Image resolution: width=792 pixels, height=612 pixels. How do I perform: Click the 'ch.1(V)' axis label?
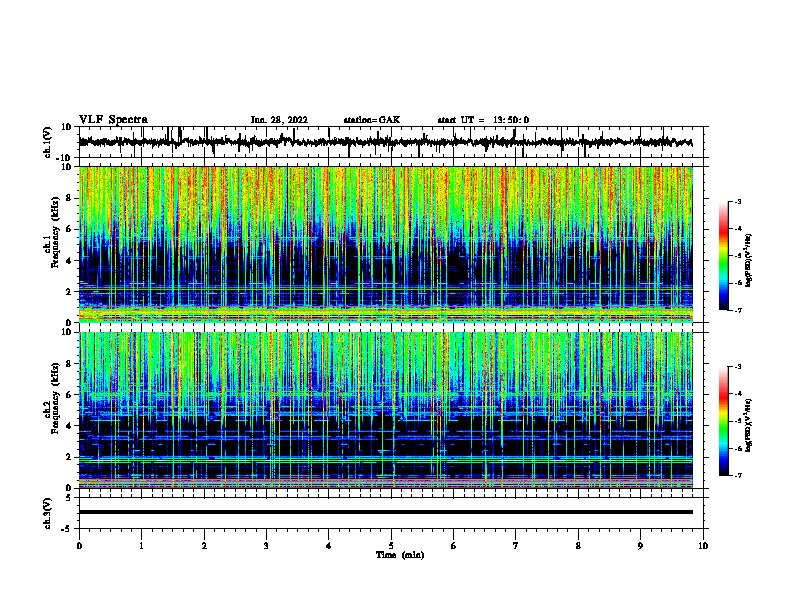(x=48, y=142)
